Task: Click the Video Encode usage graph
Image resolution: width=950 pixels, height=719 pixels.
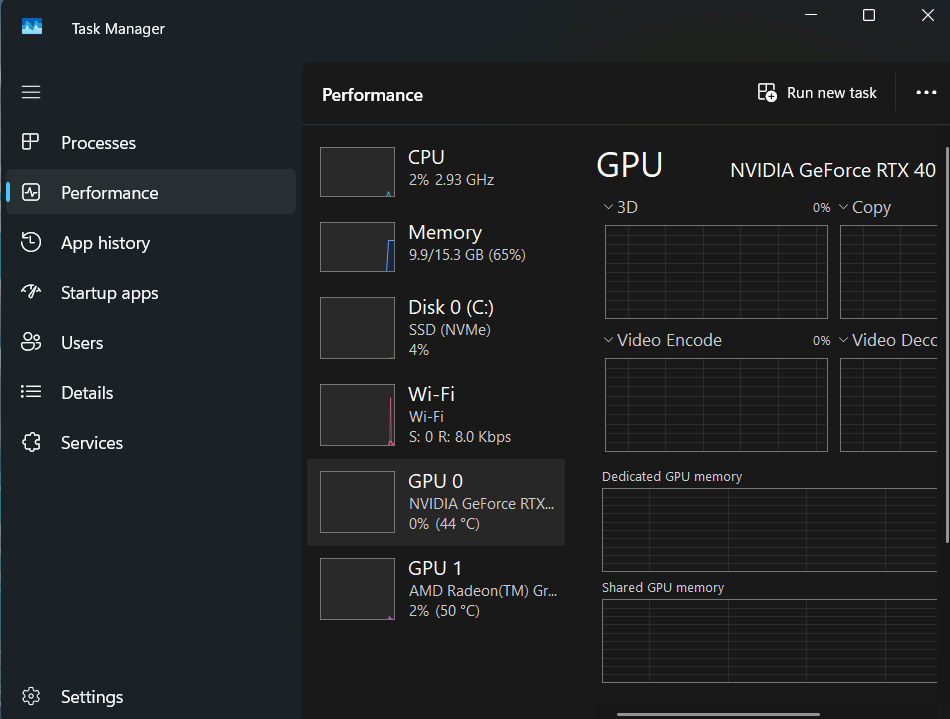Action: click(716, 405)
